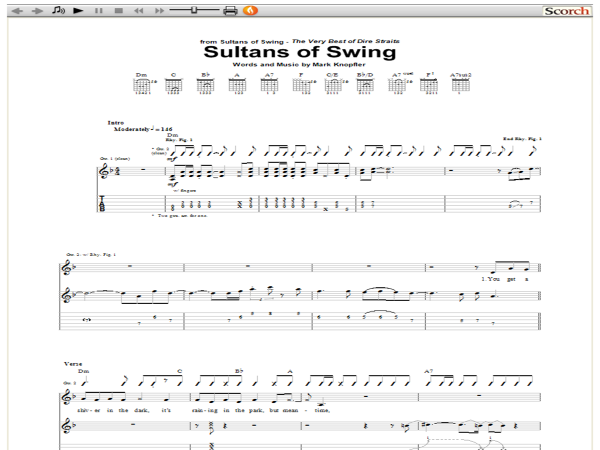Adjust the tempo slider handle

pyautogui.click(x=194, y=10)
